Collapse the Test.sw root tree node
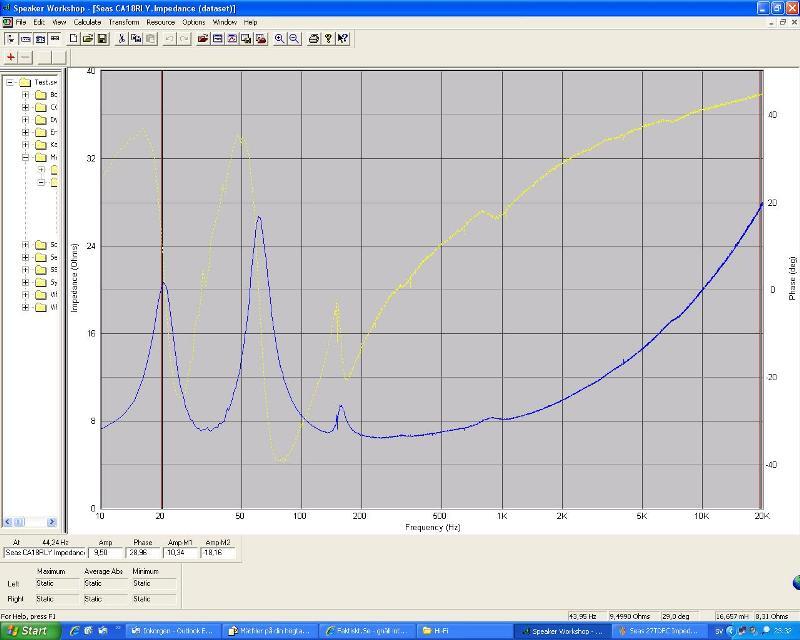This screenshot has width=800, height=640. [x=10, y=82]
